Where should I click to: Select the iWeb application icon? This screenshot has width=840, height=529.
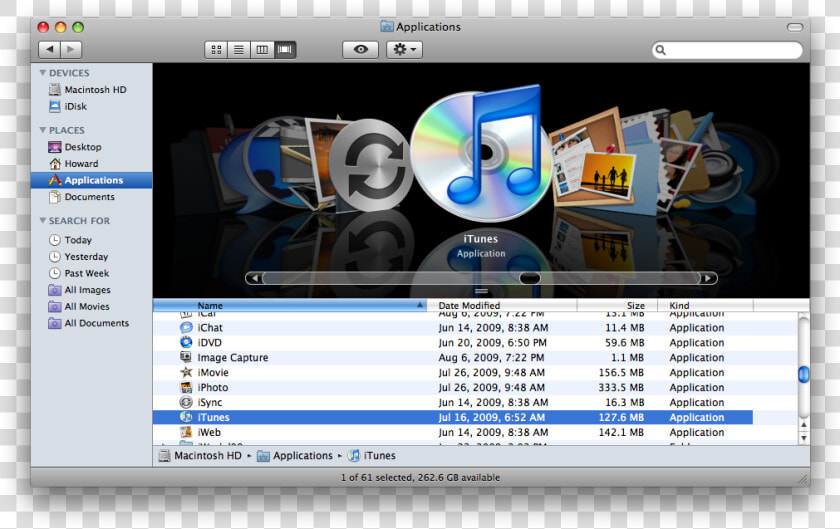point(186,432)
